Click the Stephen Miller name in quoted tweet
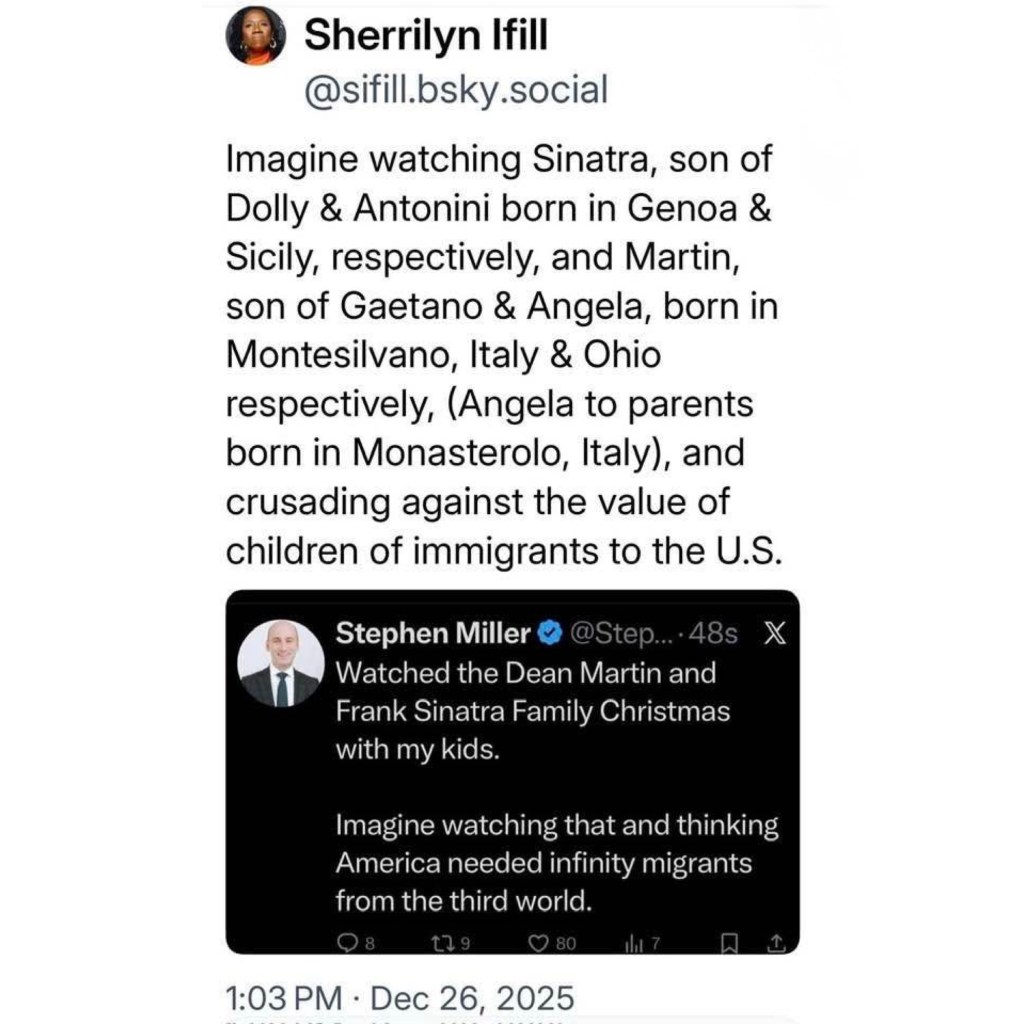Image resolution: width=1024 pixels, height=1024 pixels. 433,633
